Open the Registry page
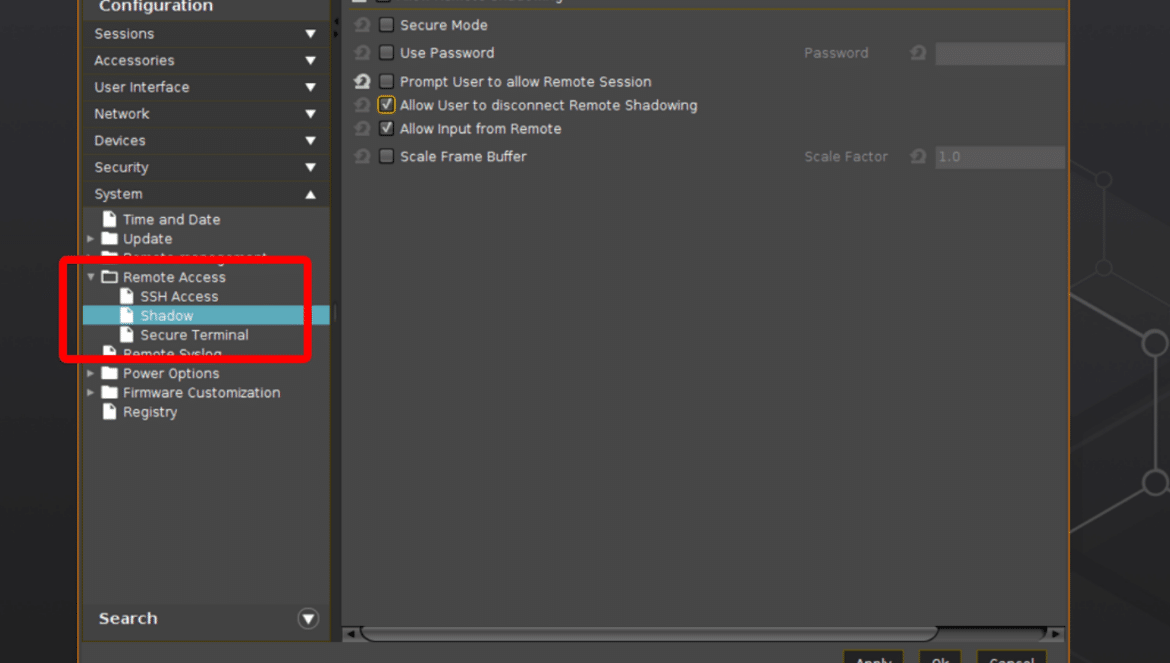This screenshot has width=1170, height=663. tap(150, 412)
